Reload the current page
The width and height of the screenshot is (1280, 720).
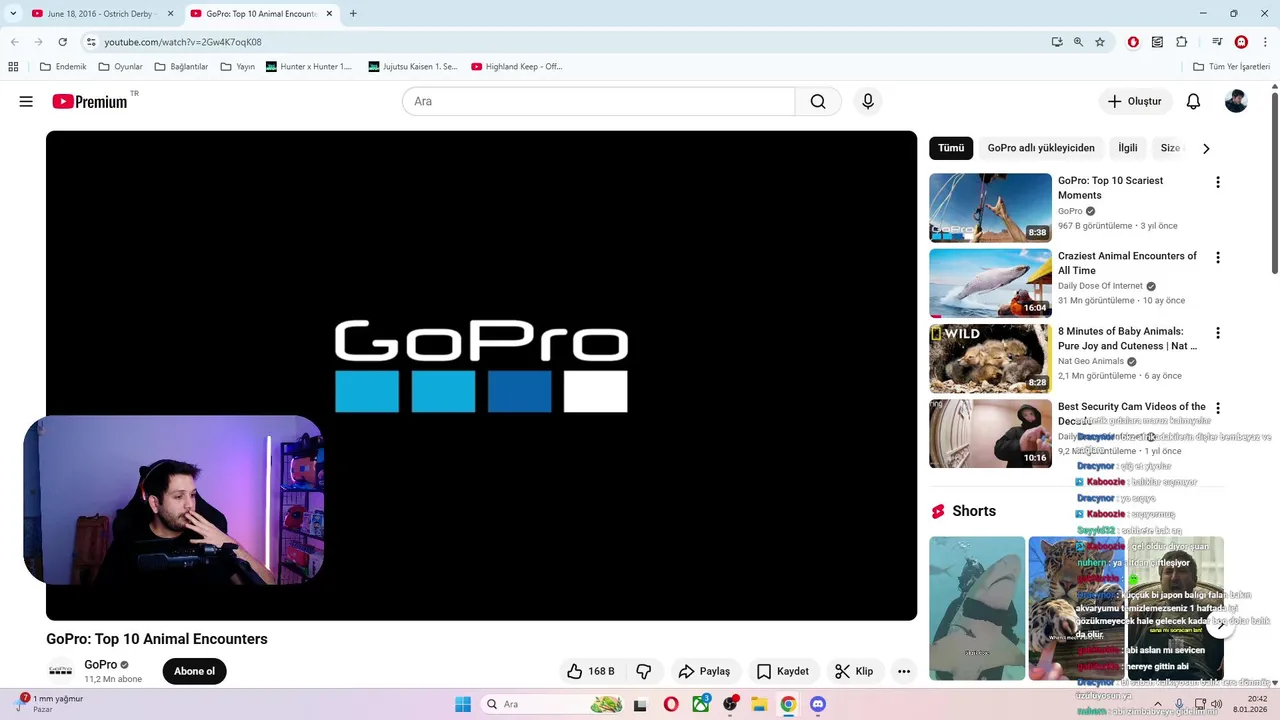click(62, 42)
